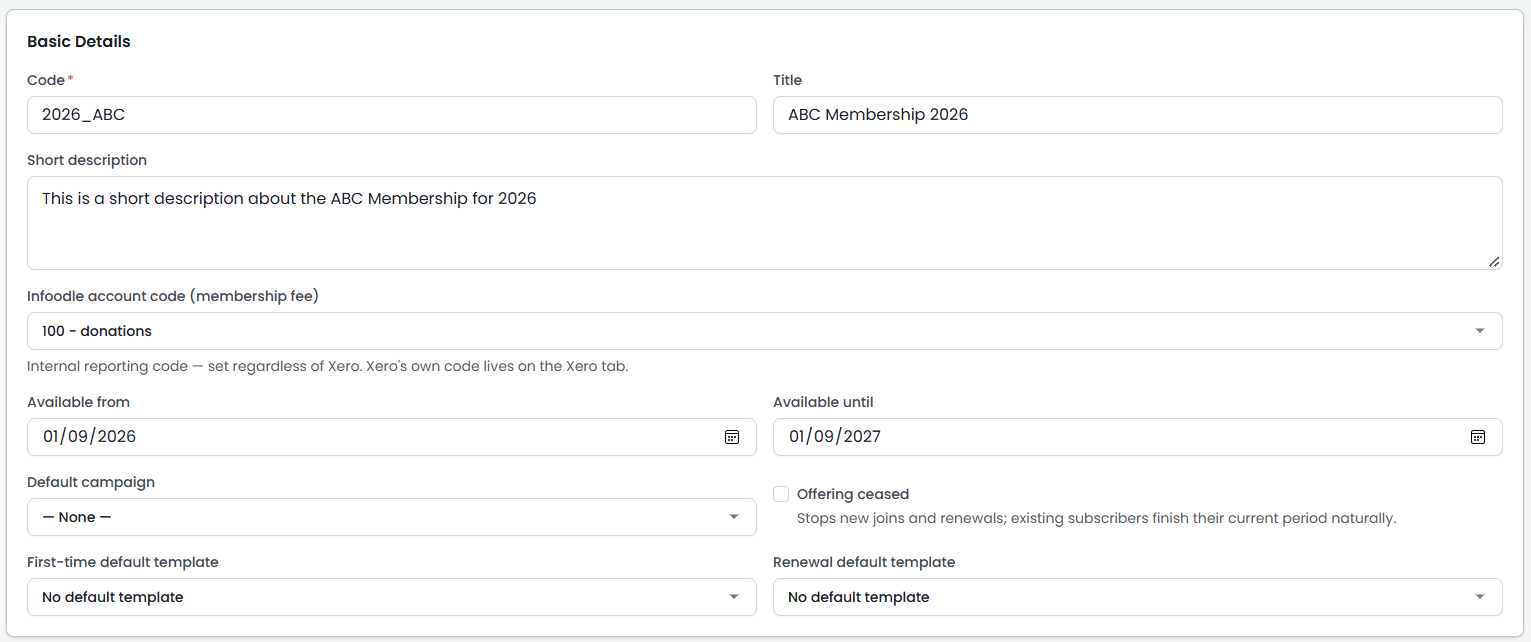
Task: Click arrow icon on Infoodle account code
Action: pyautogui.click(x=1480, y=331)
